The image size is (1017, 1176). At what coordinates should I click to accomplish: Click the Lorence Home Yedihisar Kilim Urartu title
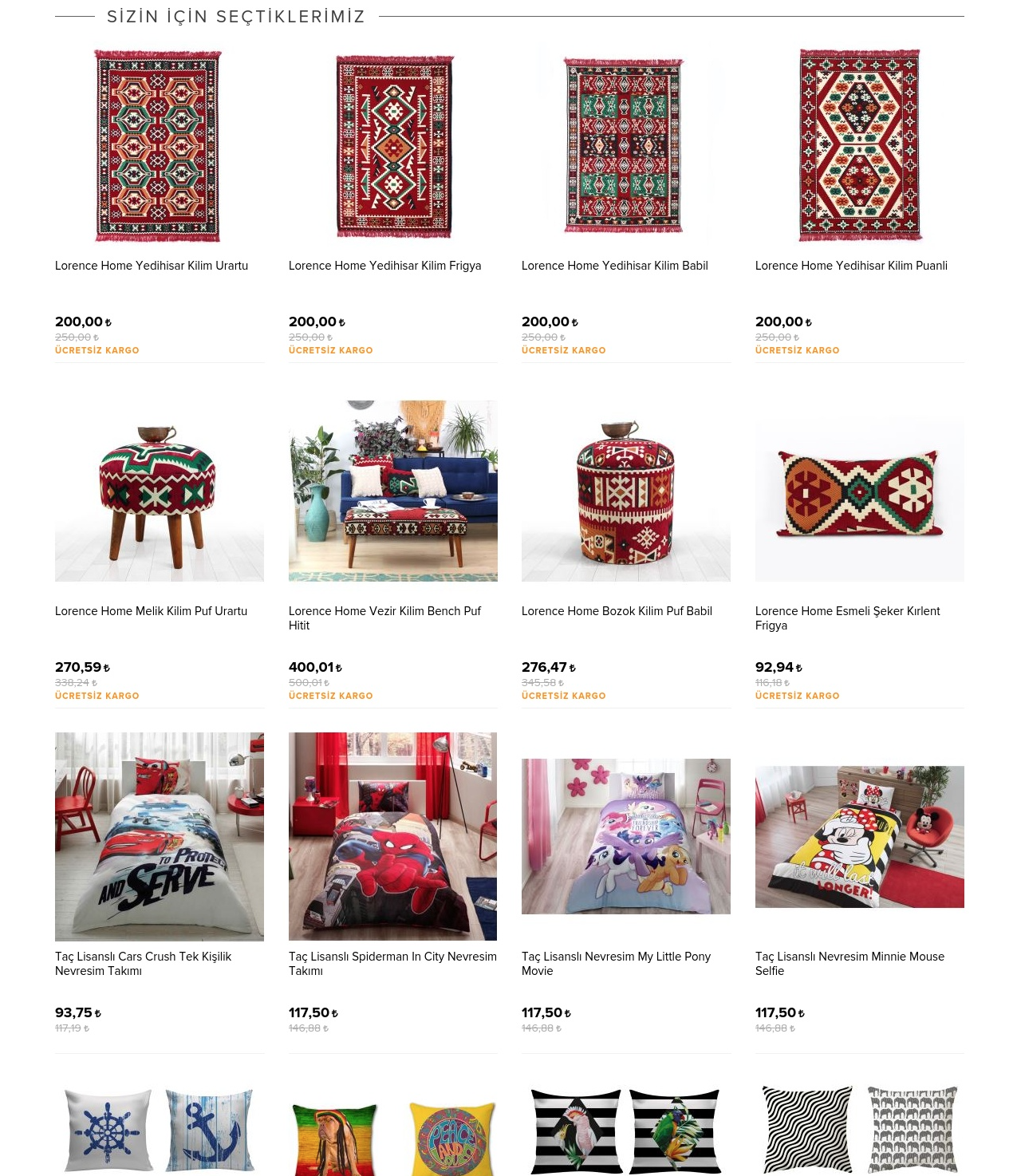pyautogui.click(x=152, y=266)
